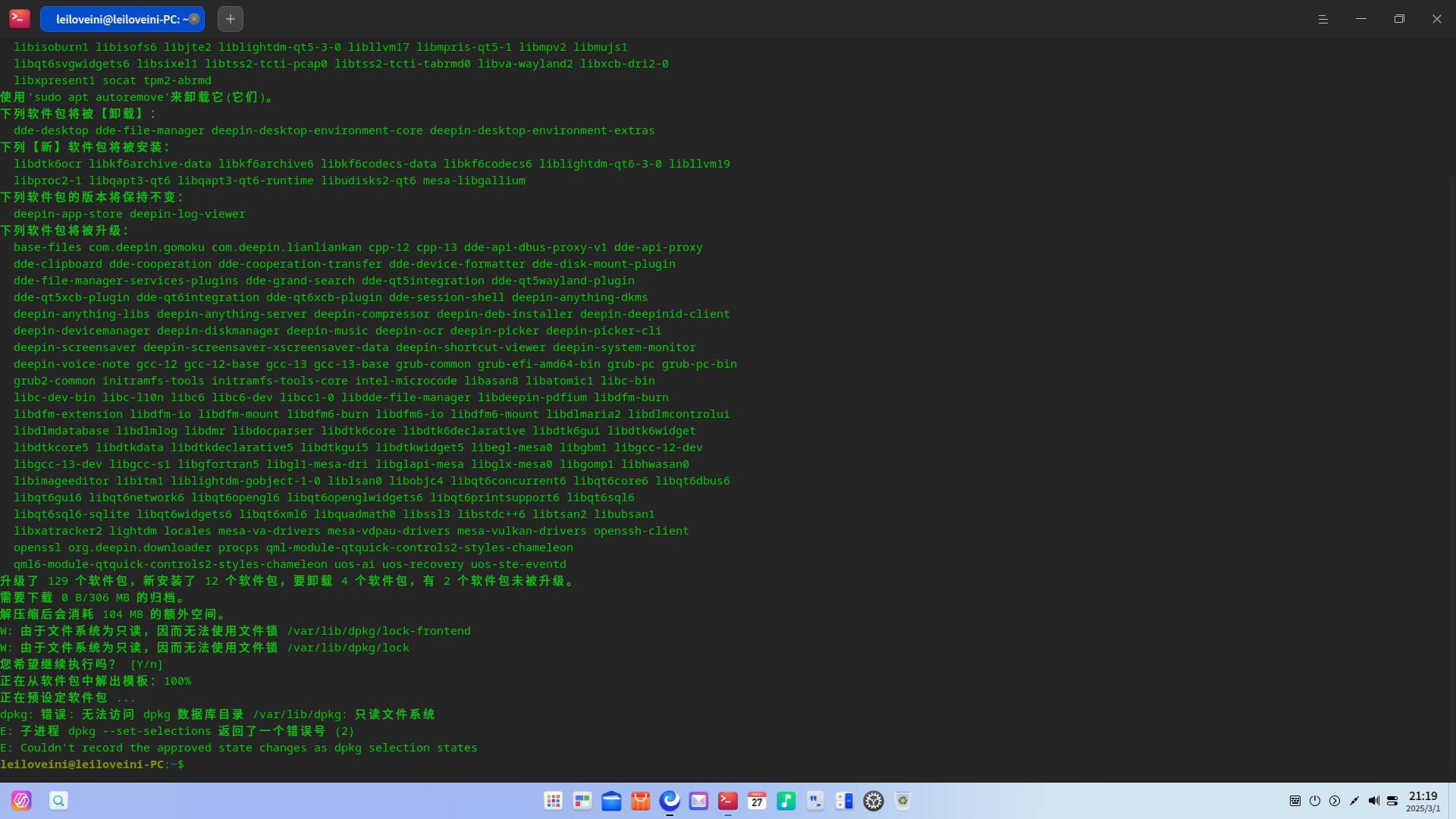Open the multitasking view dock icon
1456x819 pixels.
click(582, 801)
